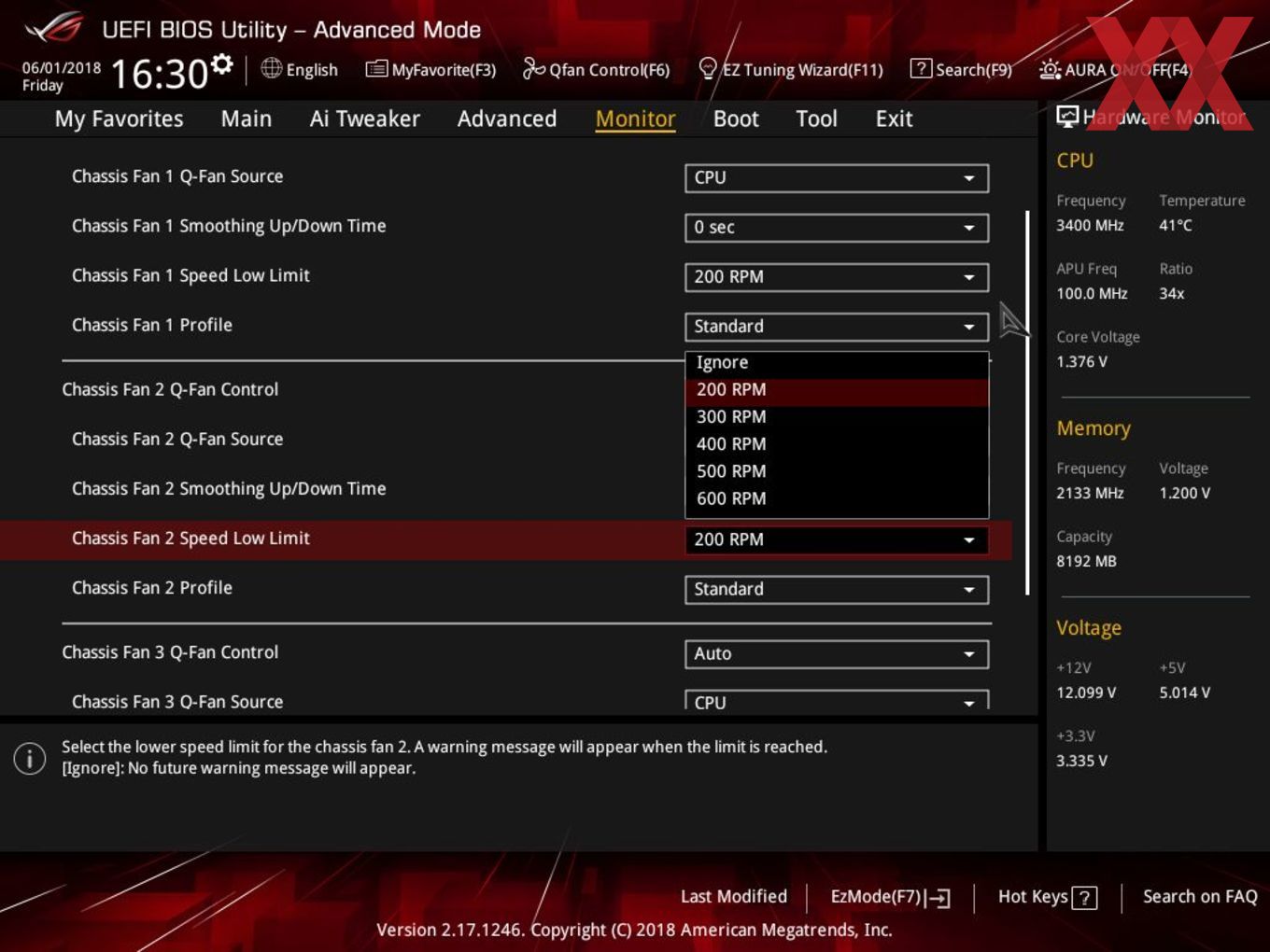Click the info icon beside the help text
Viewport: 1270px width, 952px height.
30,758
